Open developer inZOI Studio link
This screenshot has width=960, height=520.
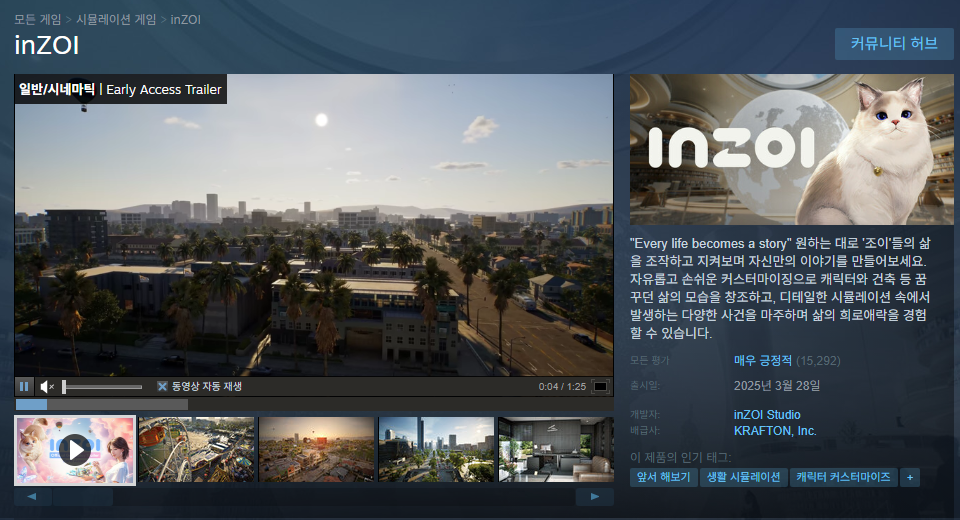coord(767,415)
